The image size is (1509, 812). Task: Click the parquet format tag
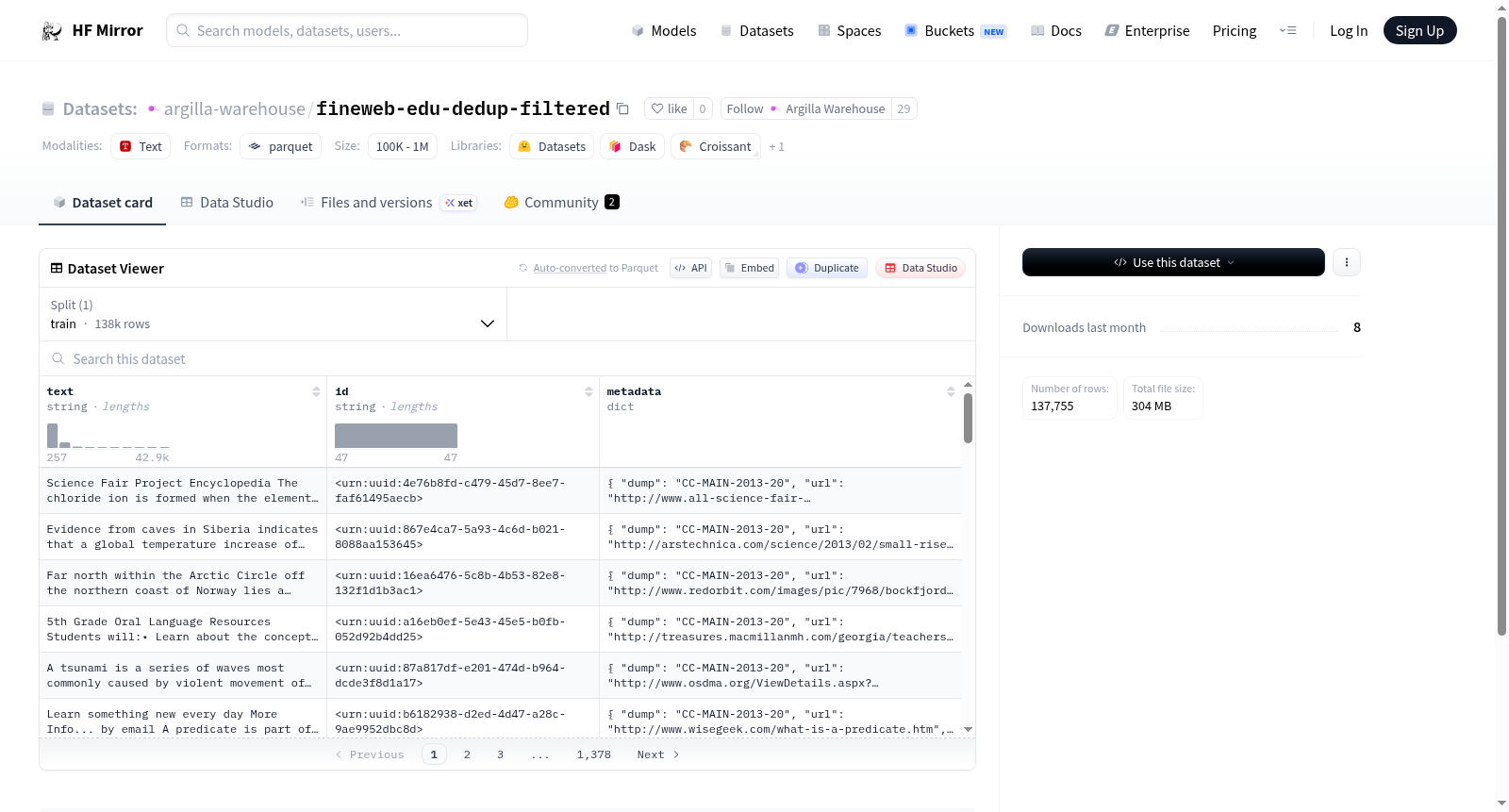[280, 146]
